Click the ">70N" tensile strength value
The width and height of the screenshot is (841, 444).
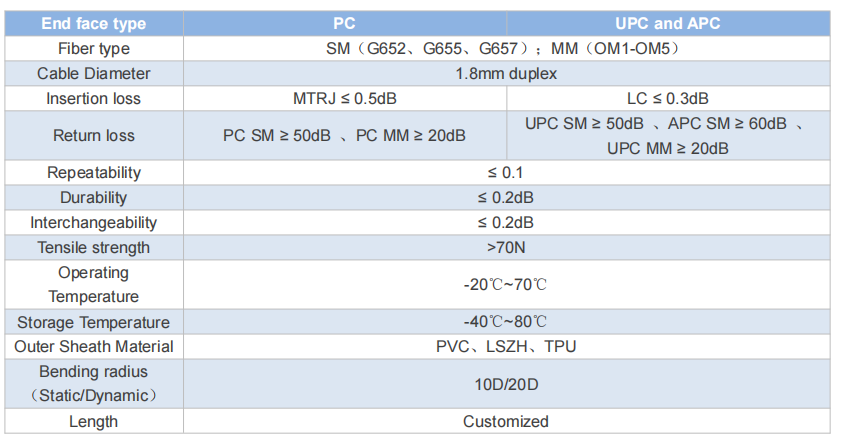(505, 247)
